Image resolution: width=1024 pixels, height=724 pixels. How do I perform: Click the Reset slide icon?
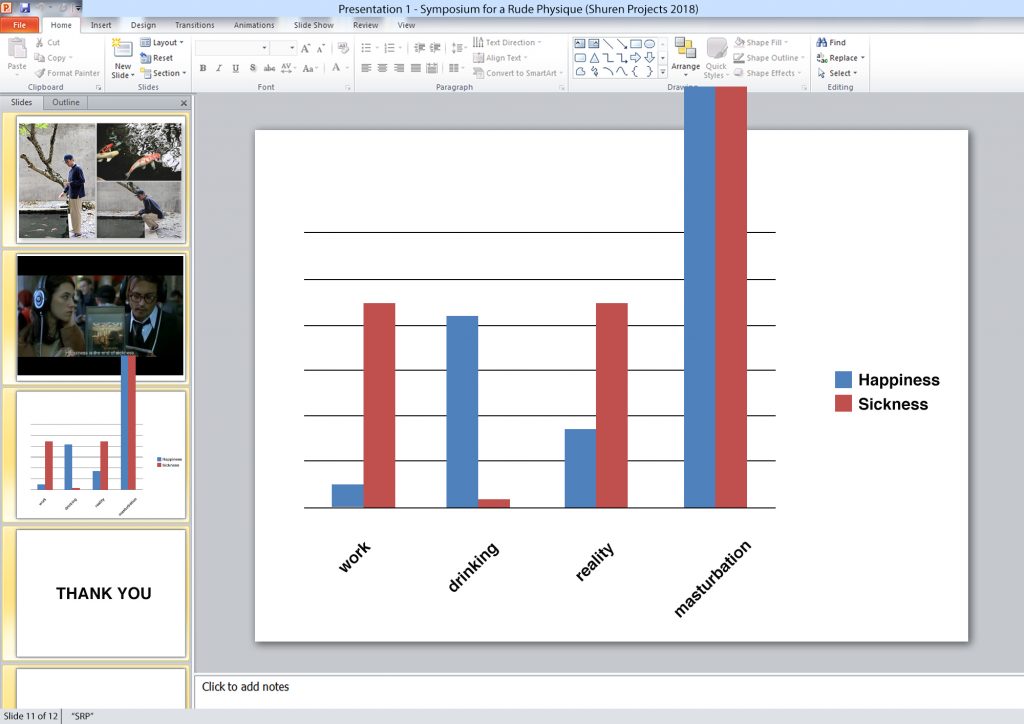pyautogui.click(x=146, y=58)
